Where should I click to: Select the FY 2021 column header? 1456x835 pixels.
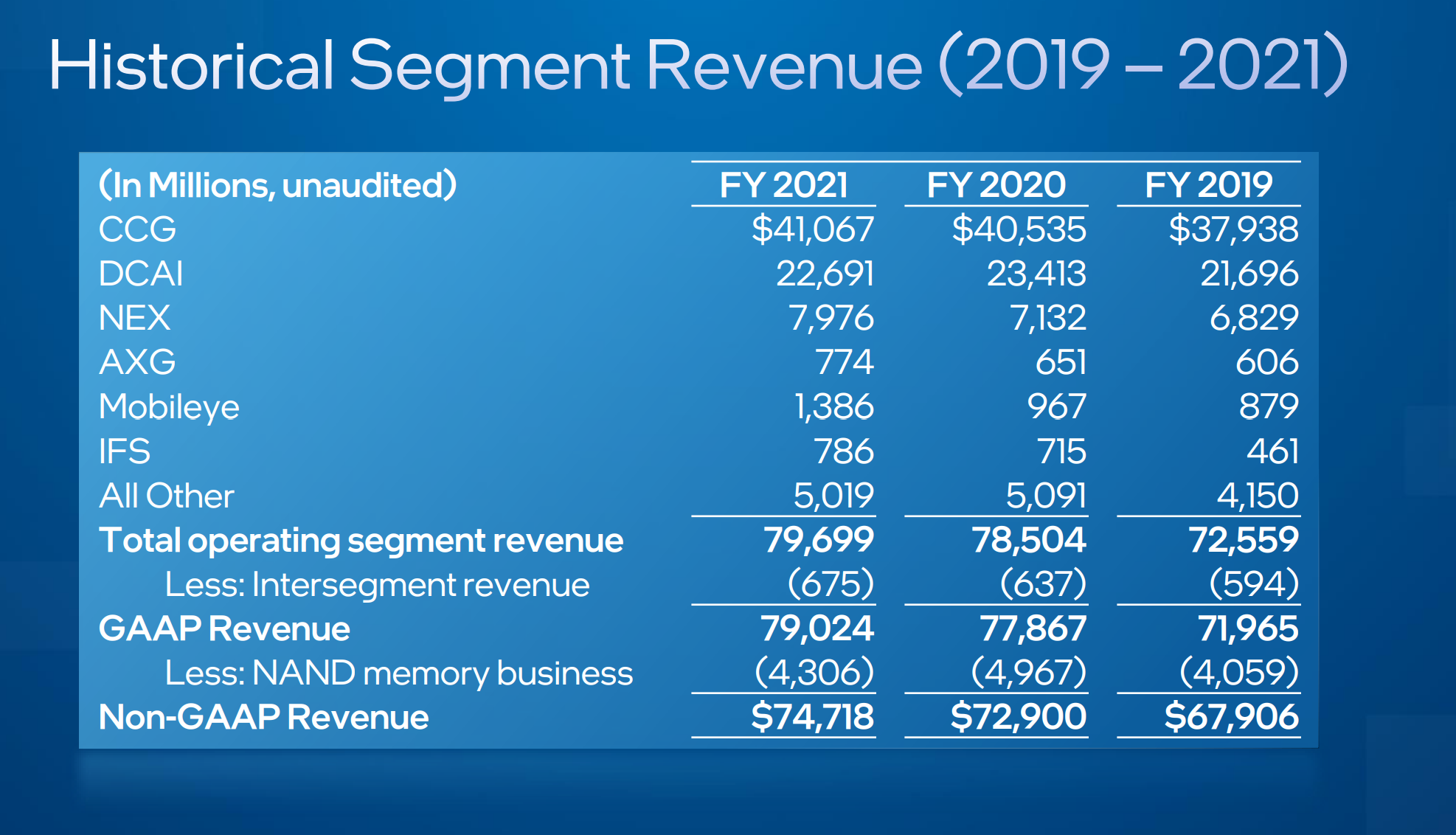783,184
